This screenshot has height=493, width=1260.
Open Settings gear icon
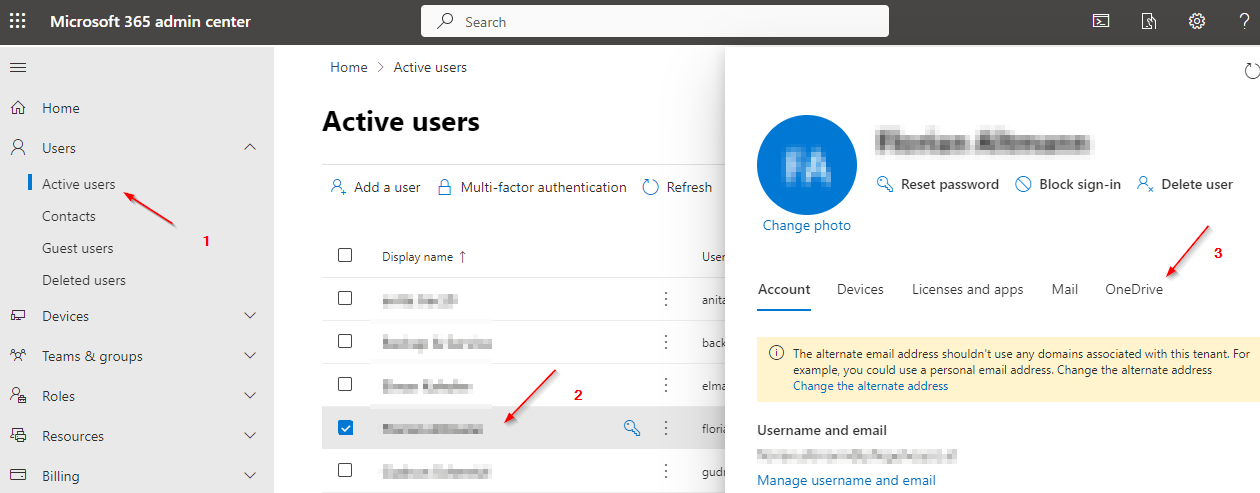[1196, 21]
